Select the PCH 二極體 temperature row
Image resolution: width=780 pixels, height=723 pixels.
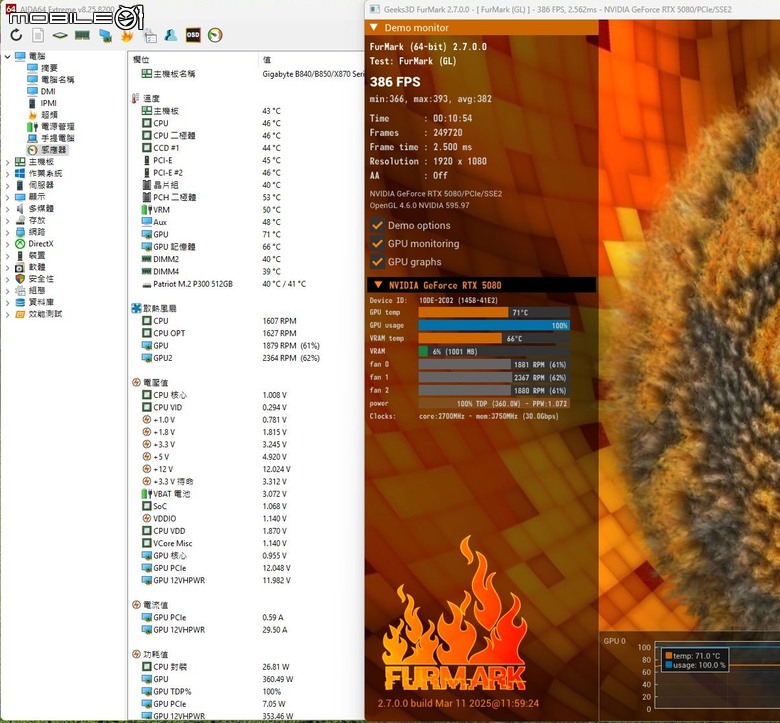tap(246, 197)
